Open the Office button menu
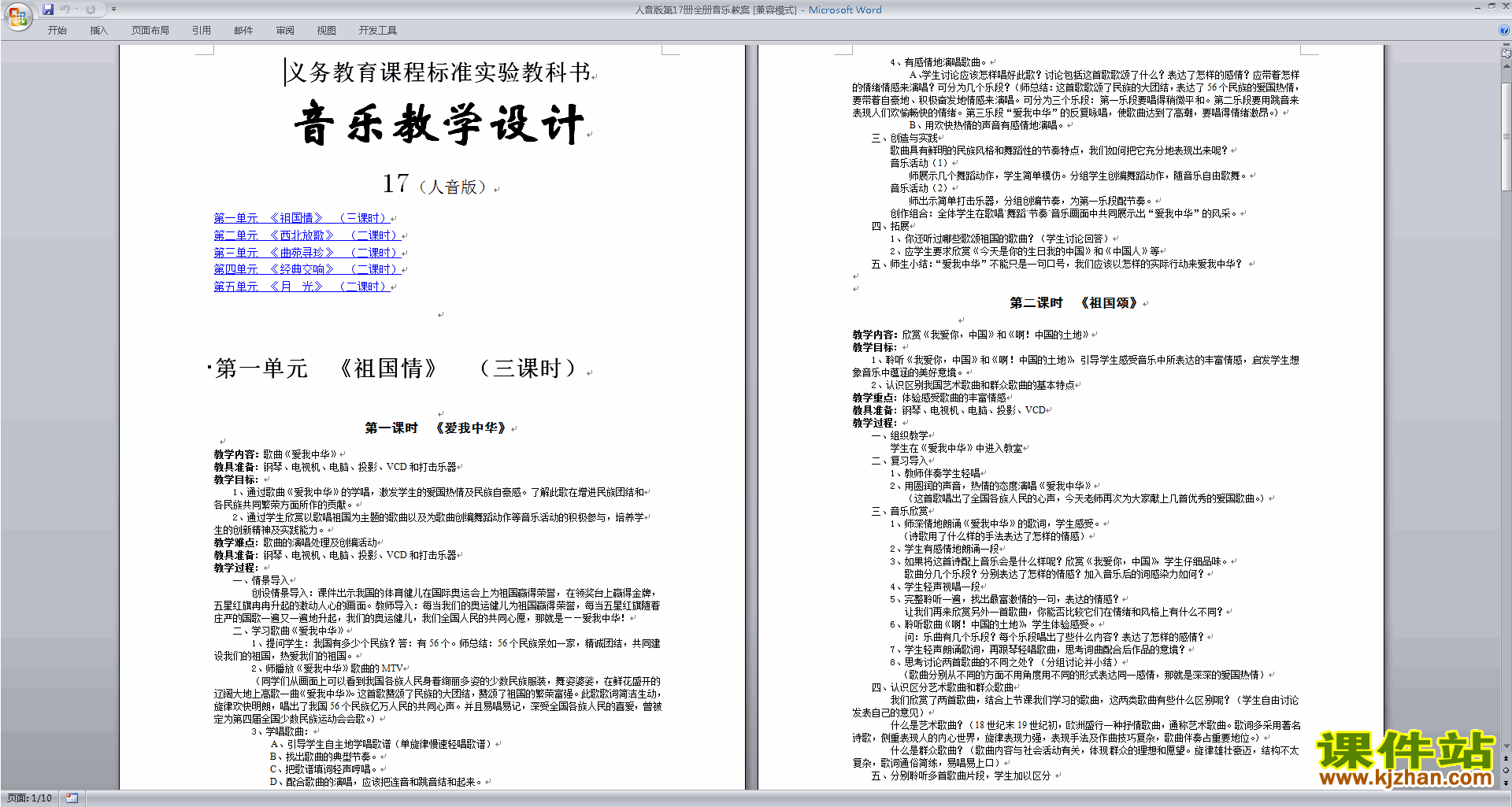This screenshot has height=807, width=1512. coord(17,16)
